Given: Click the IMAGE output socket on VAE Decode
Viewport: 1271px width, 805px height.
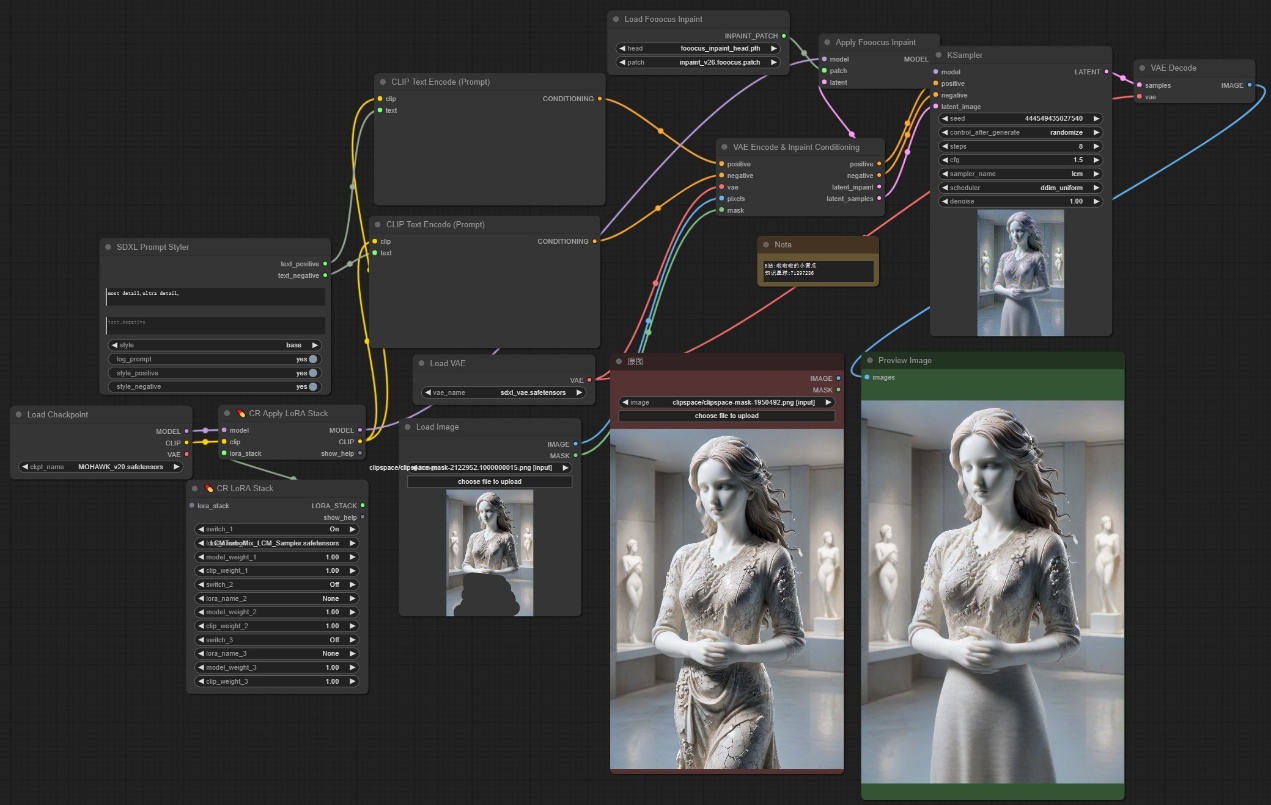Looking at the screenshot, I should coord(1250,85).
